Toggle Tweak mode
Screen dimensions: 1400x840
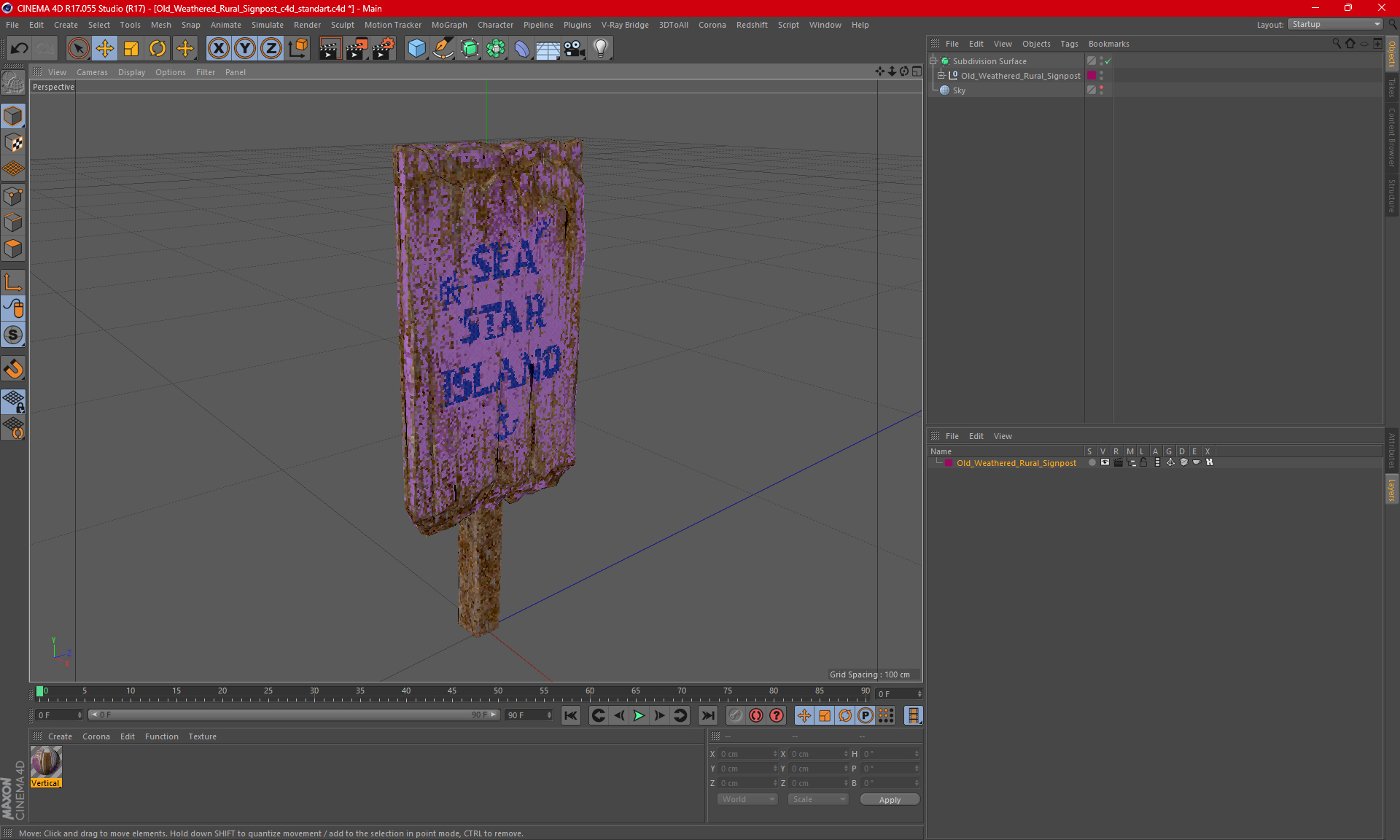coord(13,308)
